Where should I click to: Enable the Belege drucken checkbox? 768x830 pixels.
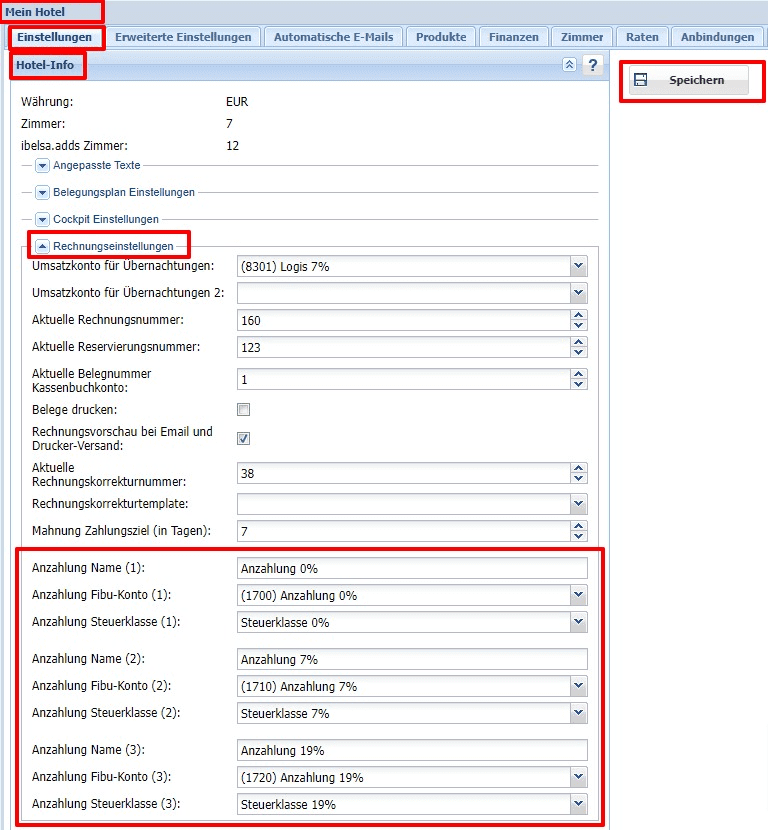[x=243, y=409]
